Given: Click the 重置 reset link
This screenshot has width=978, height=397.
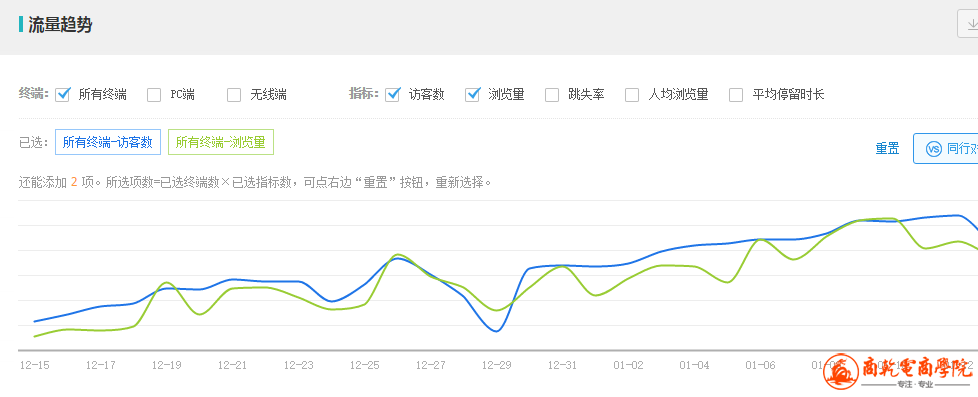Looking at the screenshot, I should pyautogui.click(x=887, y=149).
